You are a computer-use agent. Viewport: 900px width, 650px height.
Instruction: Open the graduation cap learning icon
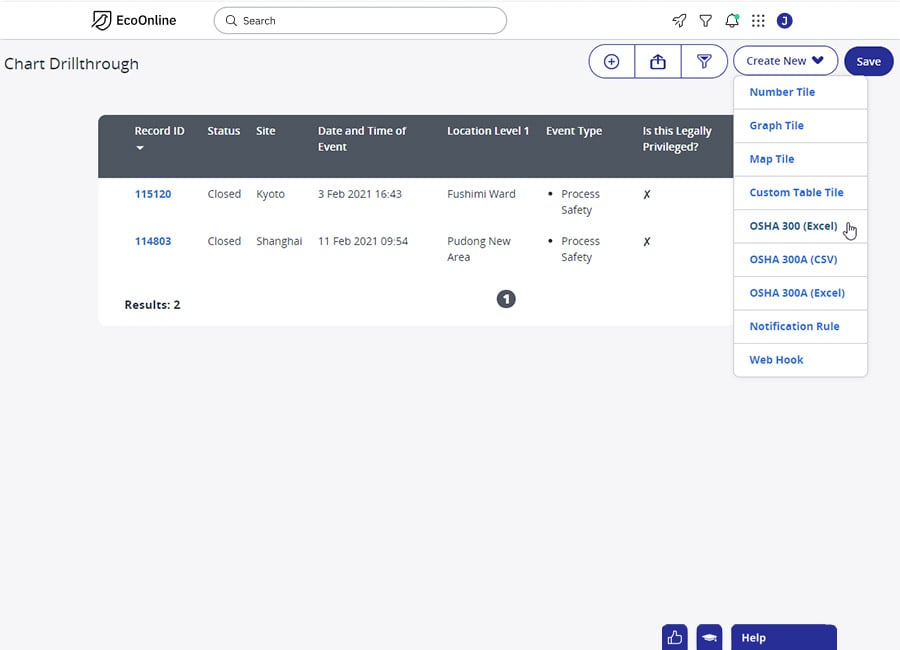click(709, 637)
